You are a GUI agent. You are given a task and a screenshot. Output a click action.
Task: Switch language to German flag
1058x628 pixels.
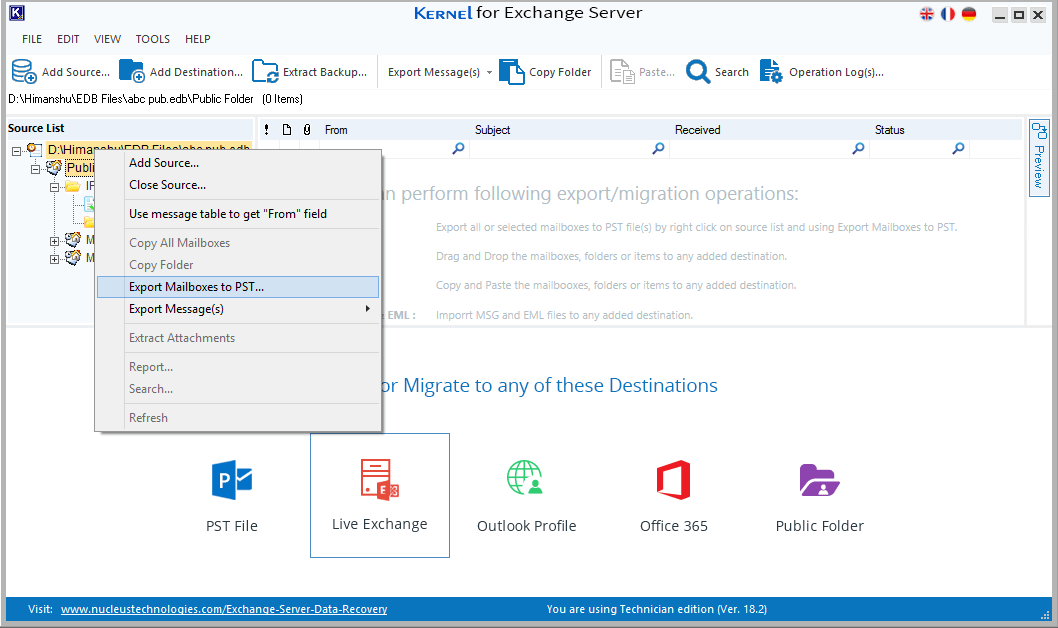[x=969, y=14]
